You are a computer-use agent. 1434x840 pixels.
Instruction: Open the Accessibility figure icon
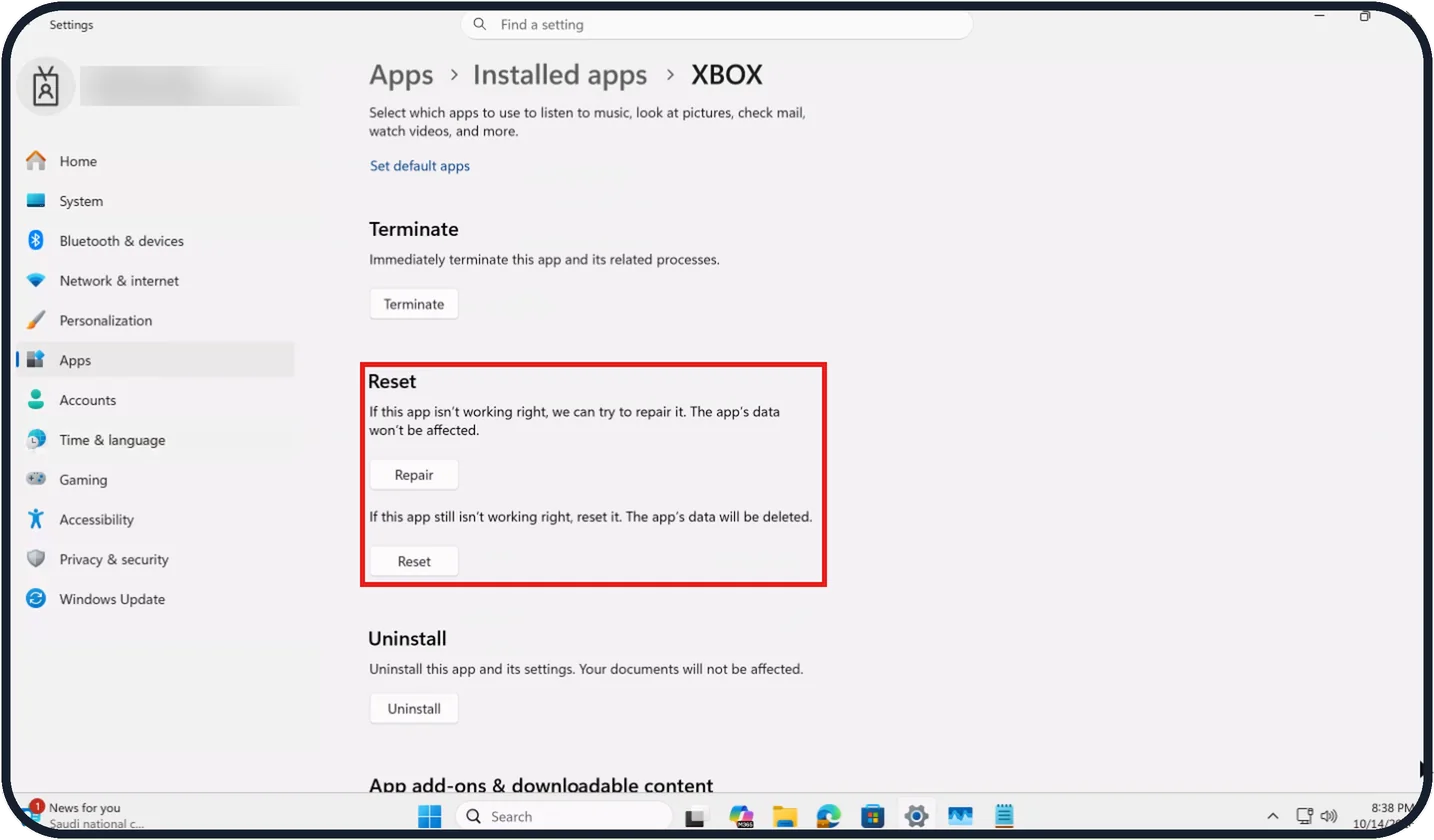pos(36,520)
